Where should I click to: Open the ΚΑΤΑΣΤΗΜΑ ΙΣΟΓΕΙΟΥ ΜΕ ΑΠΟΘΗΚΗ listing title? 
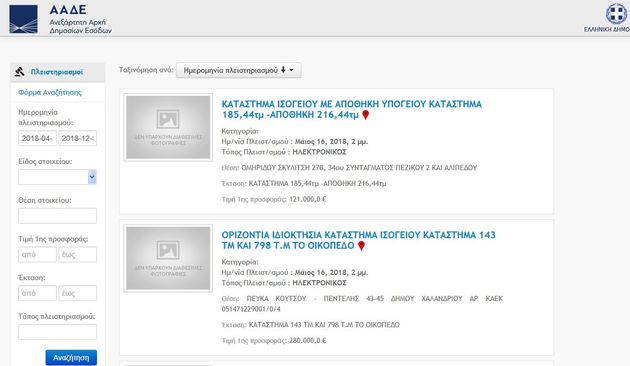click(352, 109)
